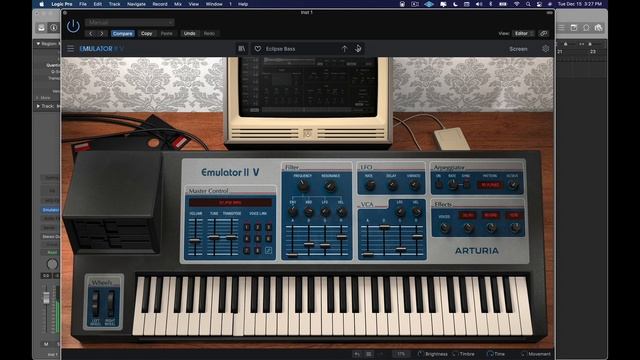
Task: Click the LFO Variation knob
Action: coord(414,185)
